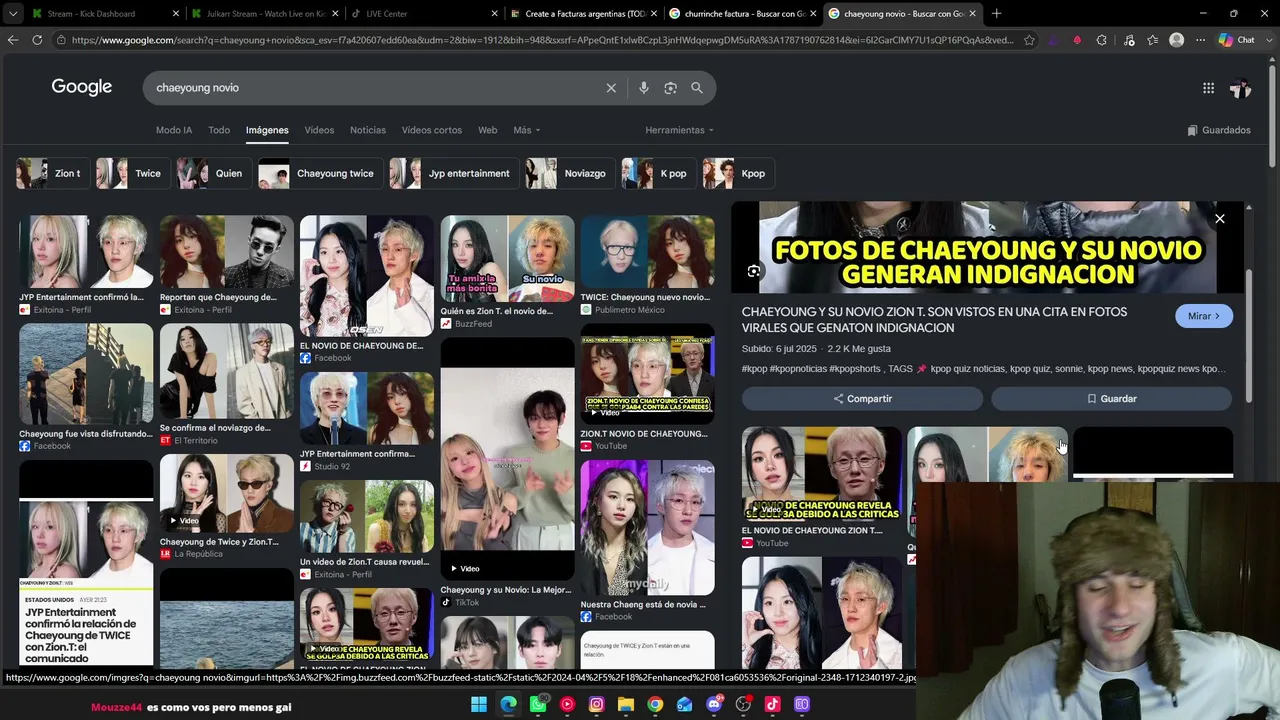The image size is (1280, 720).
Task: Switch to the Modo IA tab
Action: pos(174,130)
